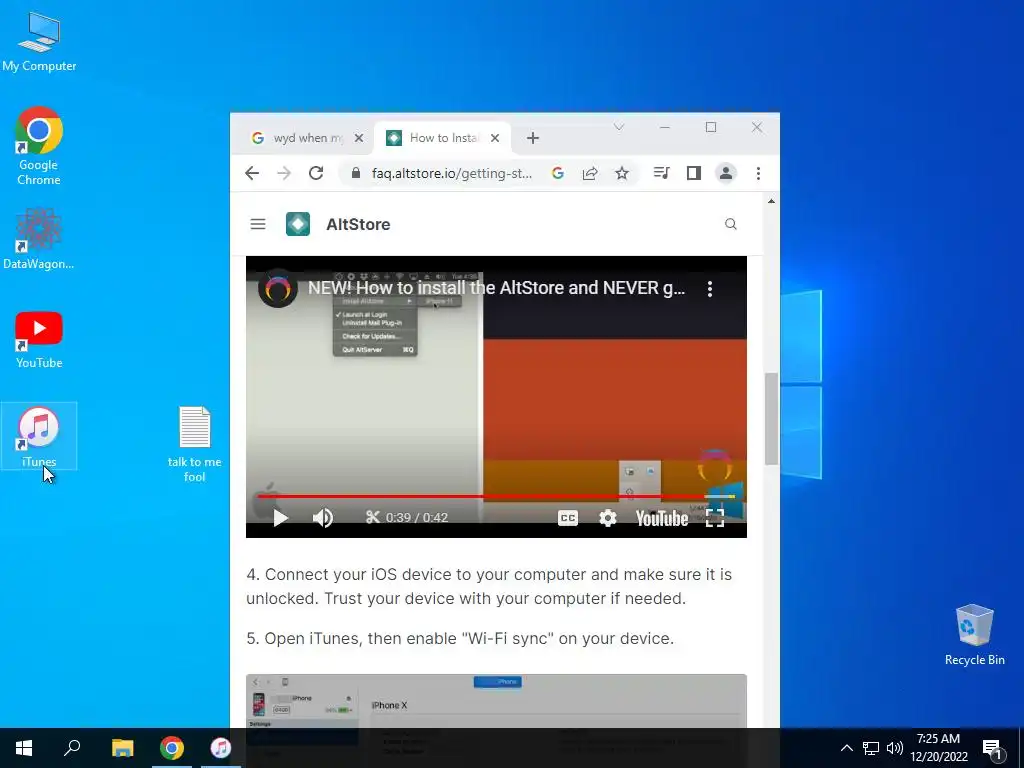
Task: Click scrollbar up arrow
Action: click(771, 201)
